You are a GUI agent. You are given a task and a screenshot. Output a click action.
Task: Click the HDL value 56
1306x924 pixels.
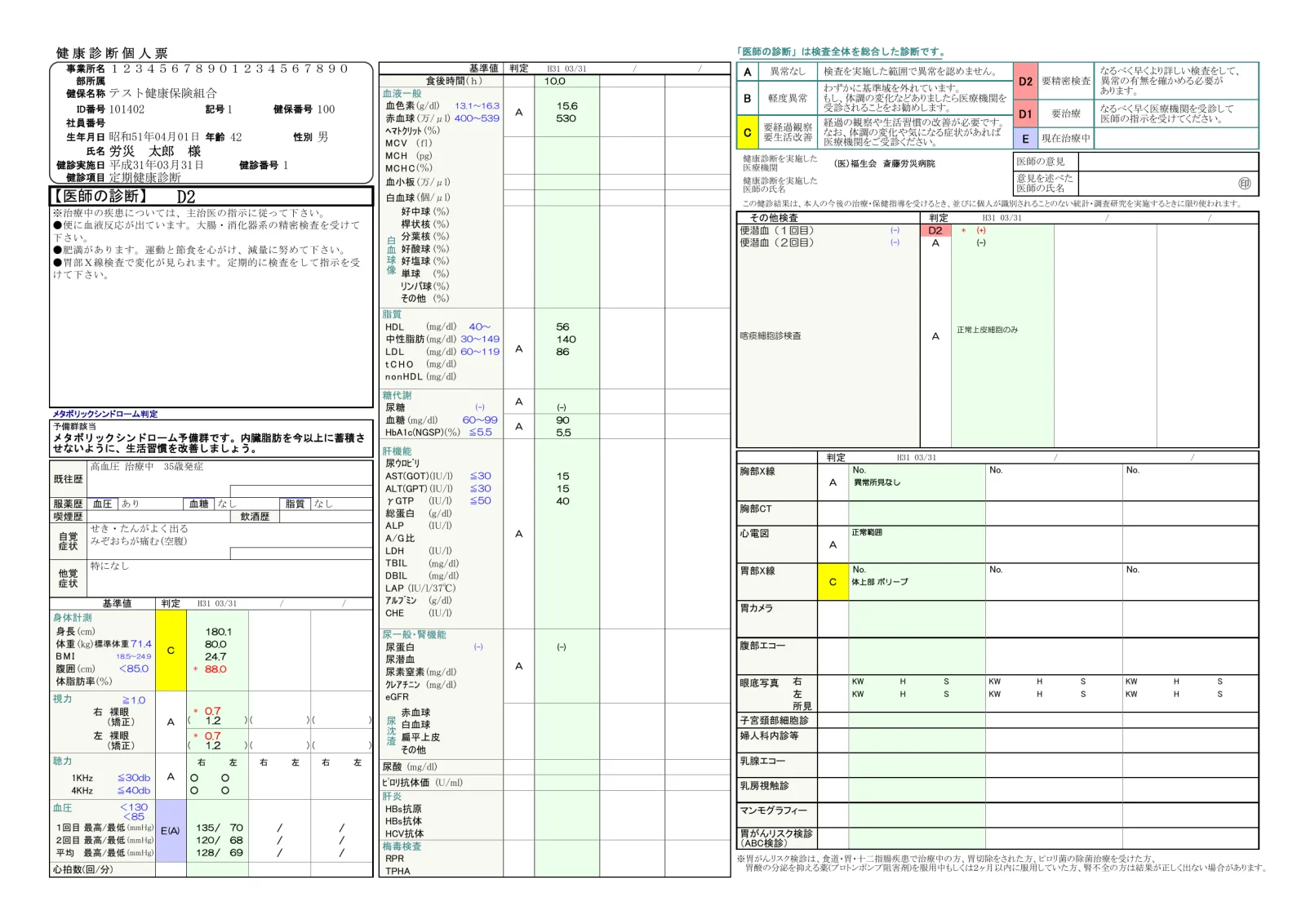562,327
